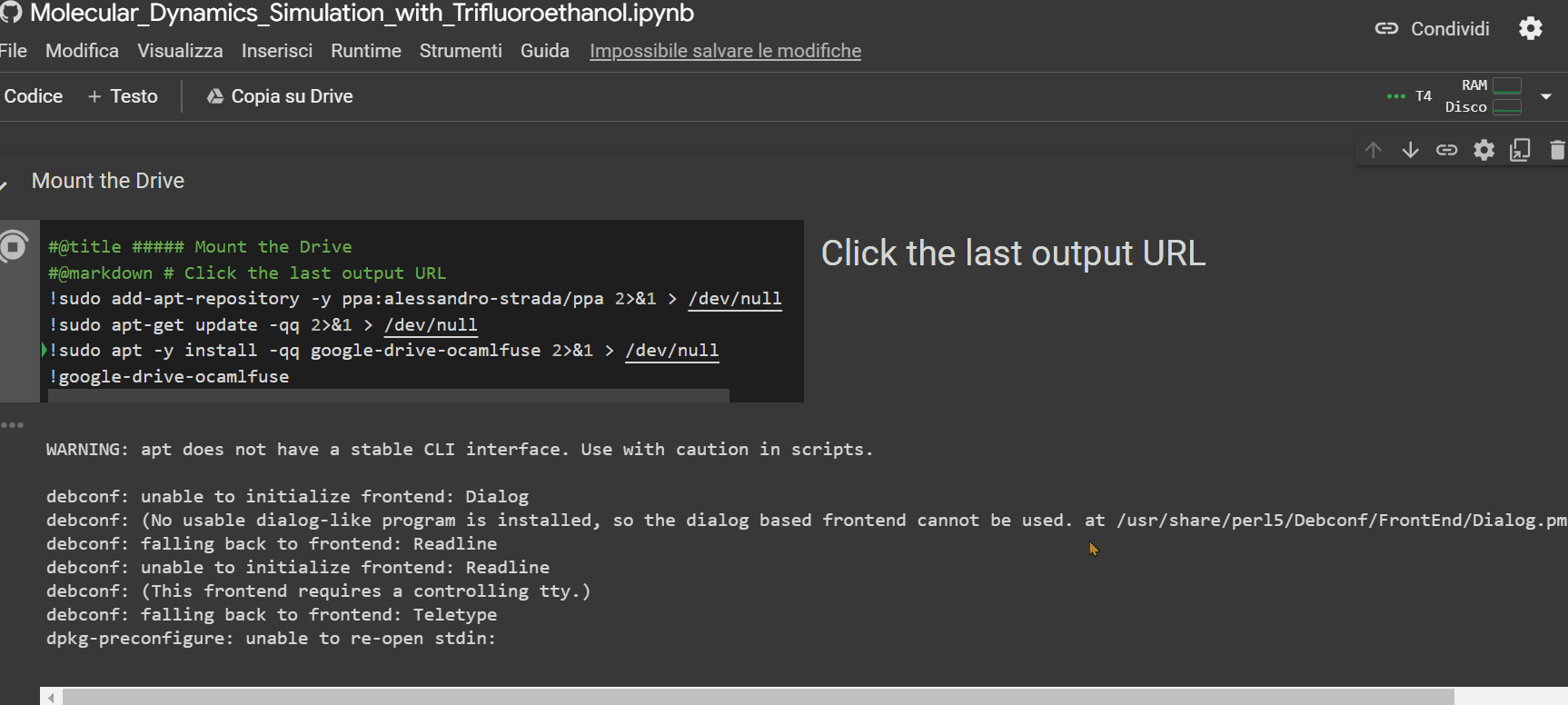Screen dimensions: 1568x705
Task: Click the '!google-drive-ocamlfuse' code line
Action: pos(169,377)
